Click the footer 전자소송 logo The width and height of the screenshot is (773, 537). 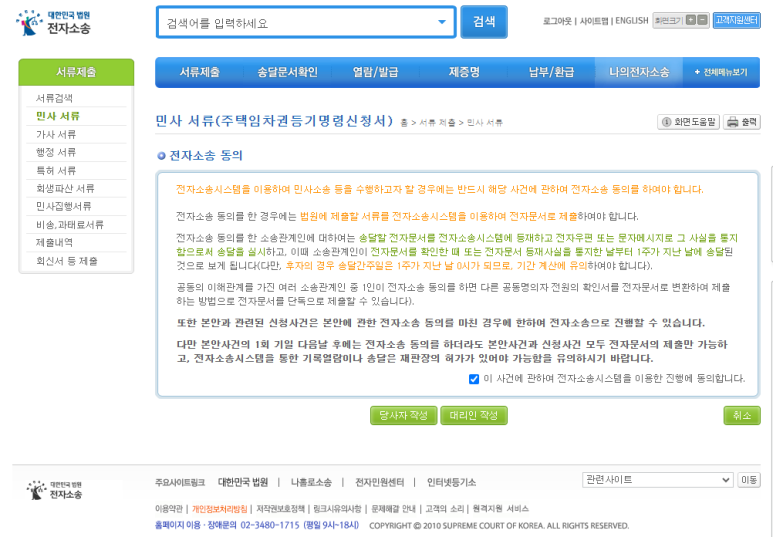(54, 490)
